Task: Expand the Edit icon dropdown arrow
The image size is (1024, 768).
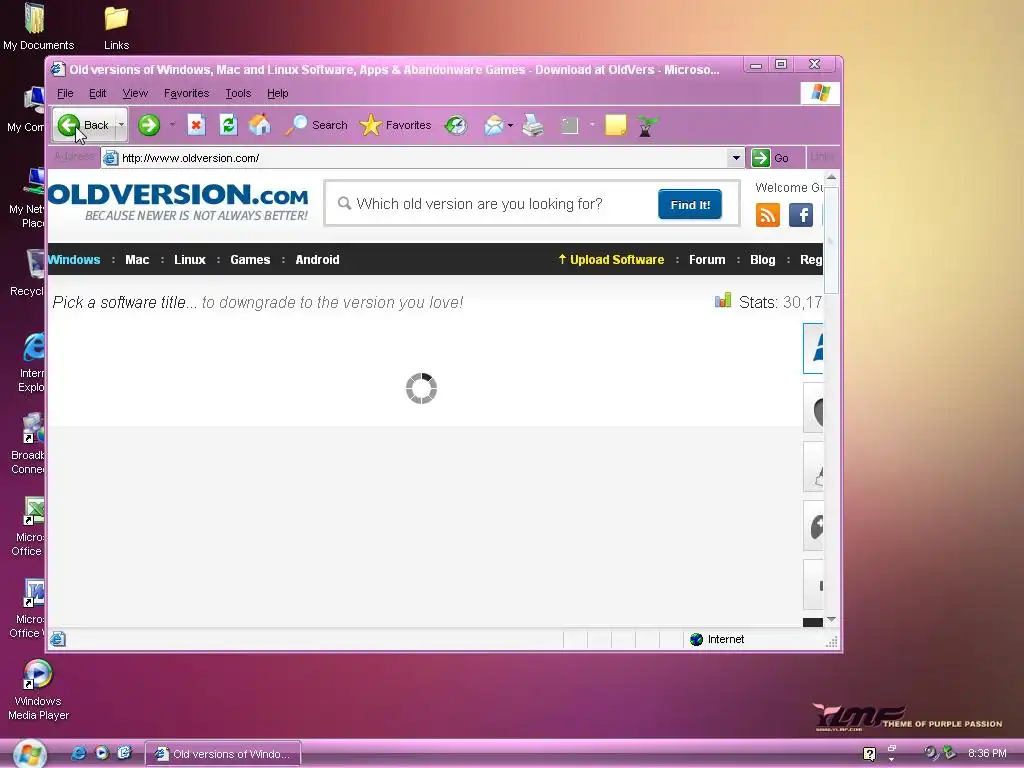Action: click(x=592, y=125)
